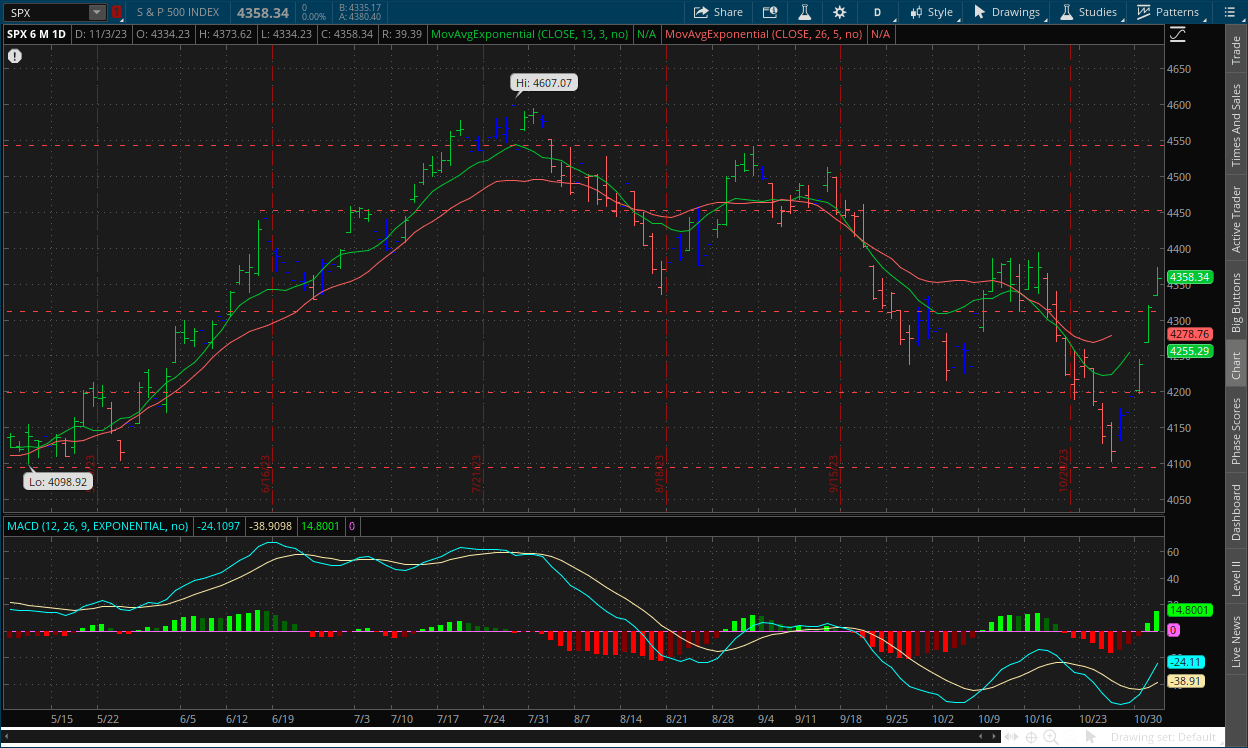Image resolution: width=1248 pixels, height=748 pixels.
Task: Click the MACD study label
Action: (x=97, y=526)
